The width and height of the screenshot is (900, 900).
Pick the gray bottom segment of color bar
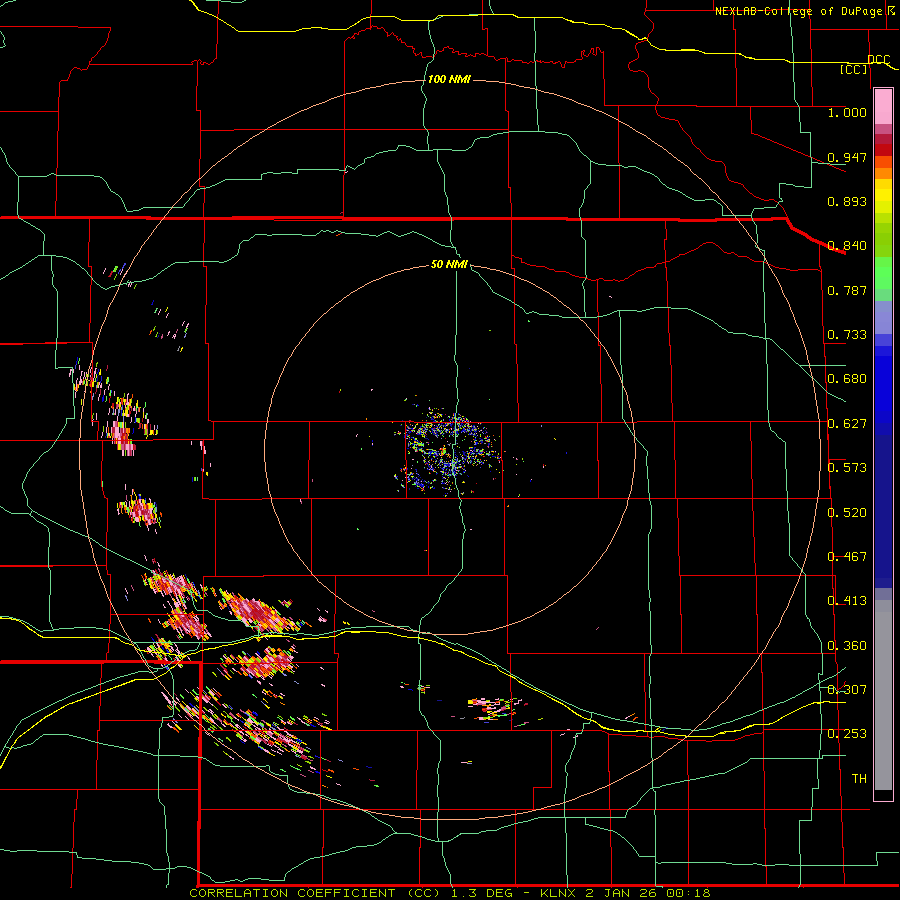883,695
